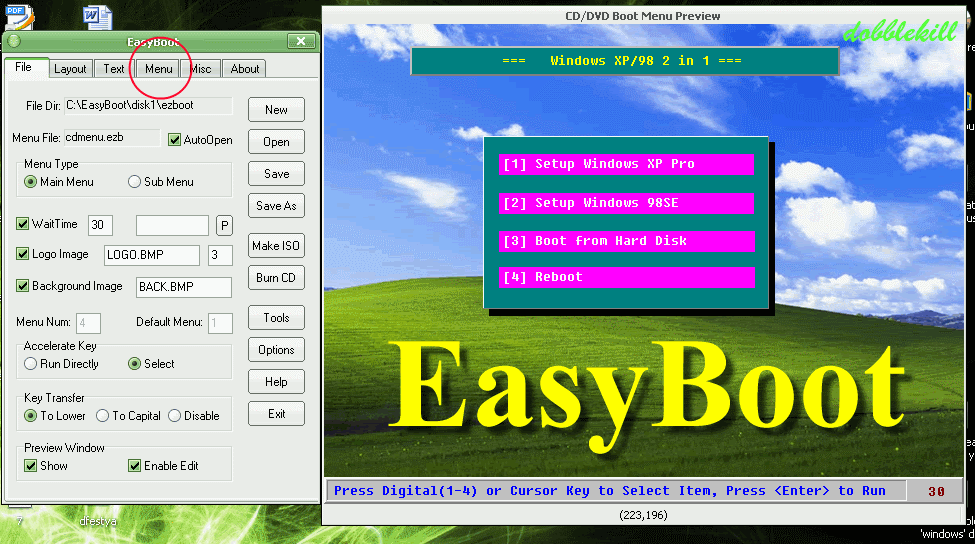975x544 pixels.
Task: Click the P button beside WaitTime
Action: (x=224, y=226)
